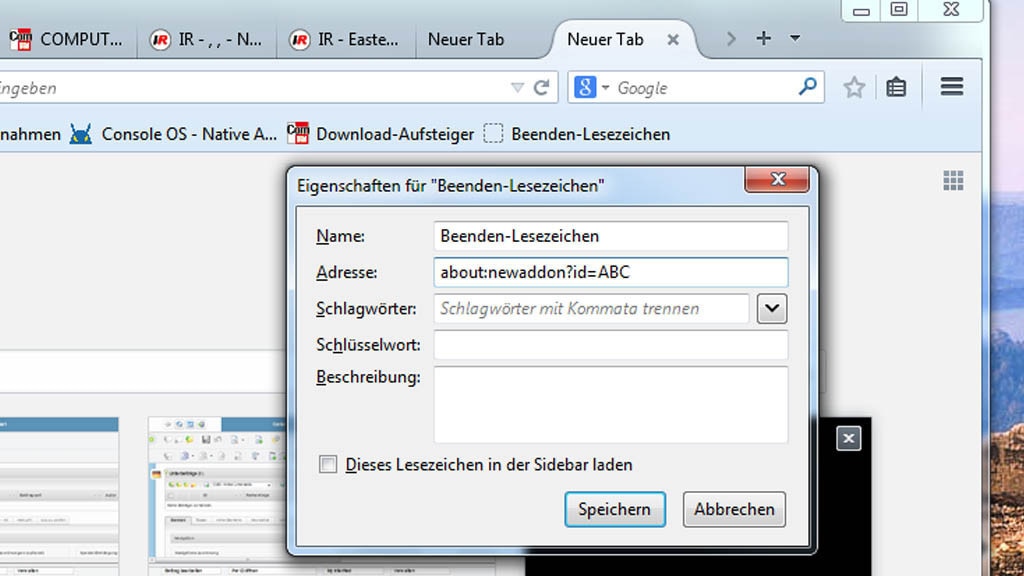Click the Name field showing Beenden-Lesezeichen
This screenshot has width=1024, height=576.
pyautogui.click(x=610, y=236)
